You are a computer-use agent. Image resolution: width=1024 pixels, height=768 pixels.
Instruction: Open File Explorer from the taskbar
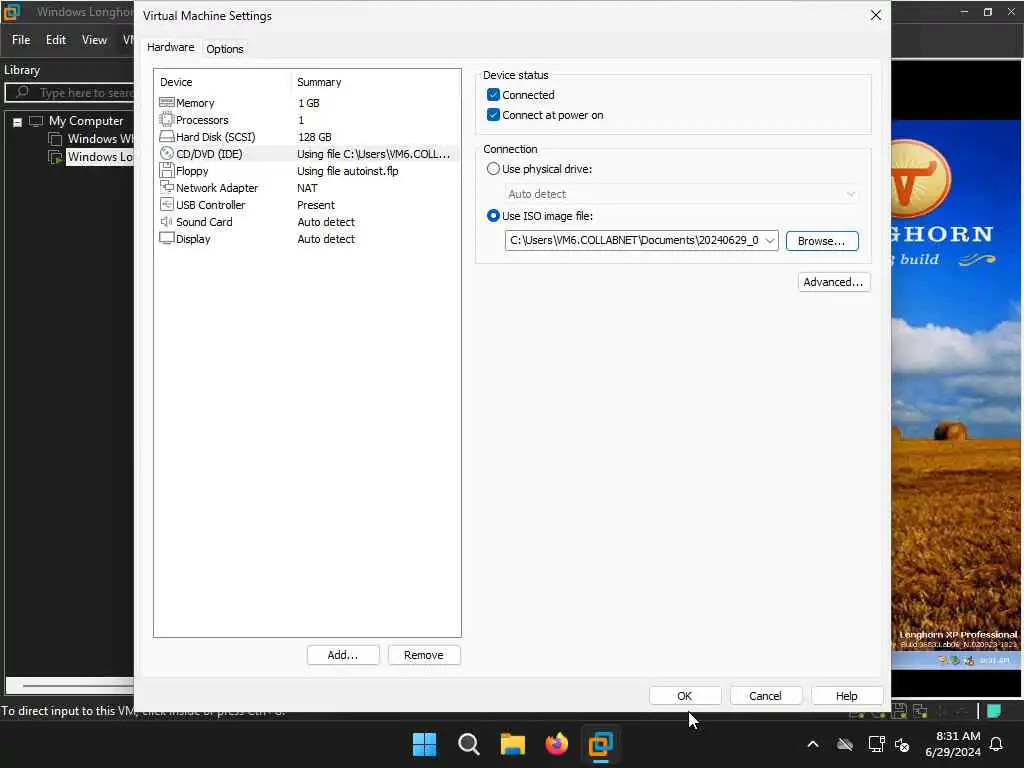tap(513, 744)
